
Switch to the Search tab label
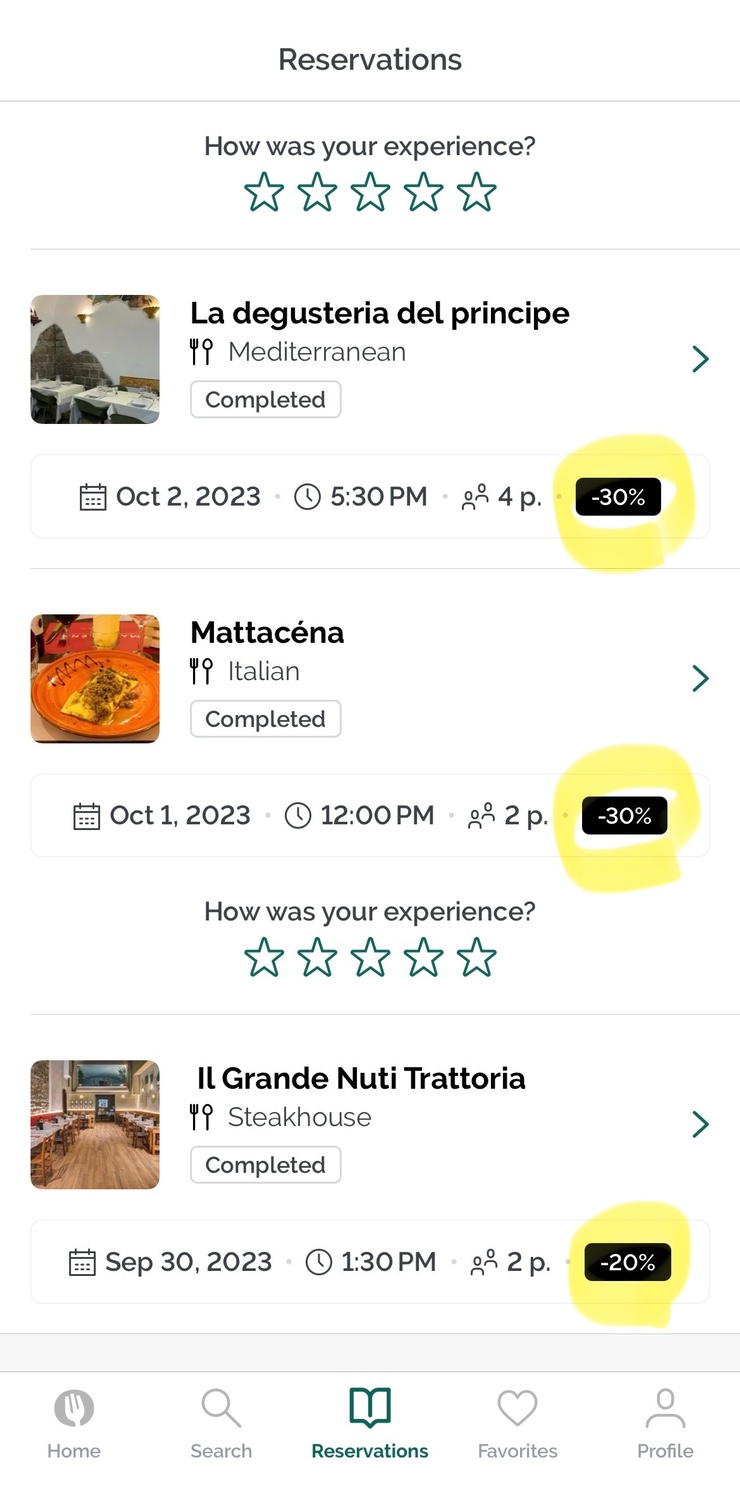tap(221, 1451)
